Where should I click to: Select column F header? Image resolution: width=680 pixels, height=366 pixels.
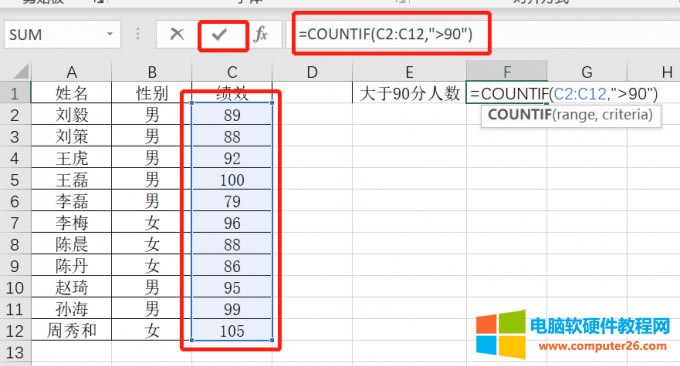coord(507,71)
